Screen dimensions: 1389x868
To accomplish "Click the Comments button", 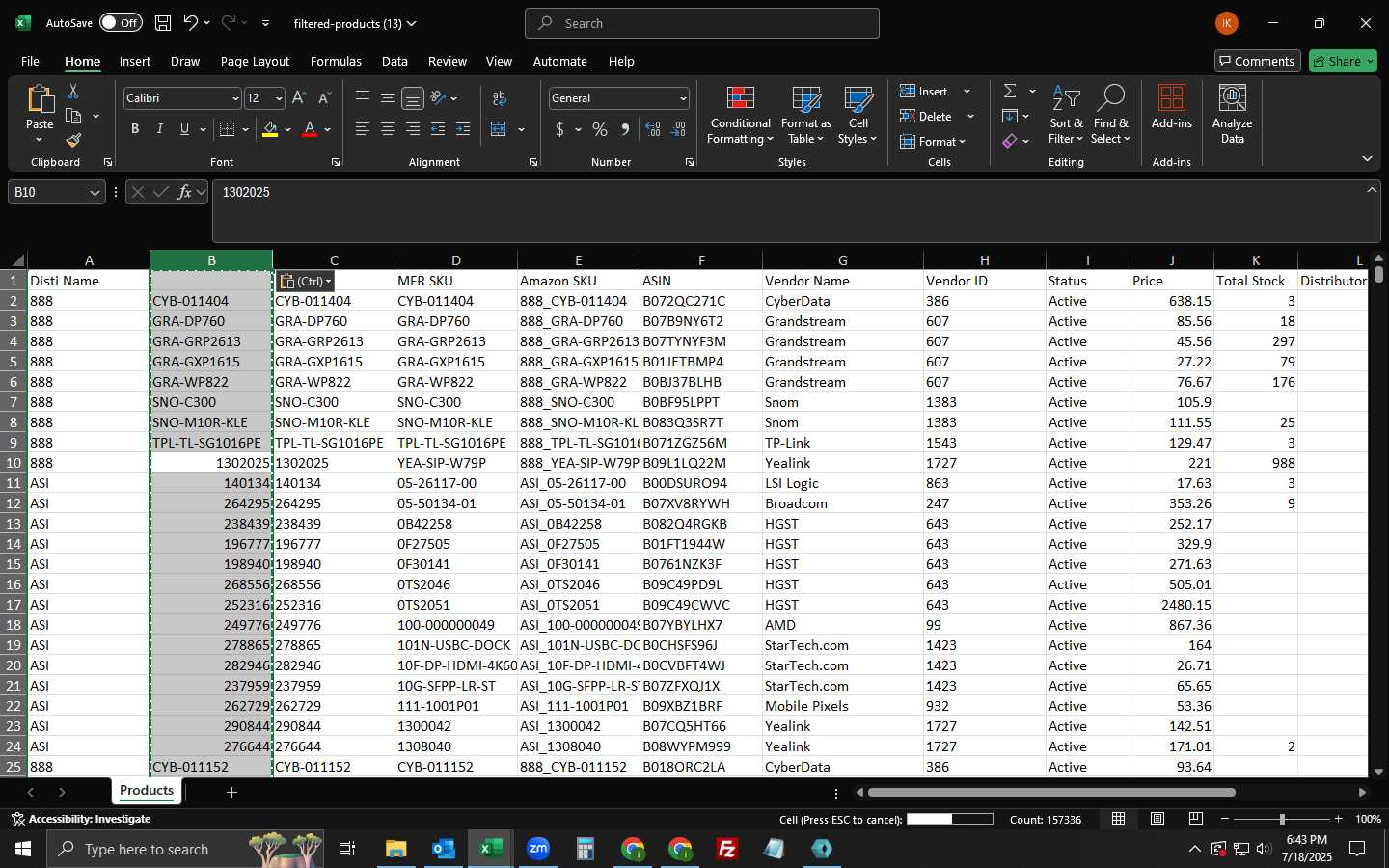I will [x=1257, y=61].
